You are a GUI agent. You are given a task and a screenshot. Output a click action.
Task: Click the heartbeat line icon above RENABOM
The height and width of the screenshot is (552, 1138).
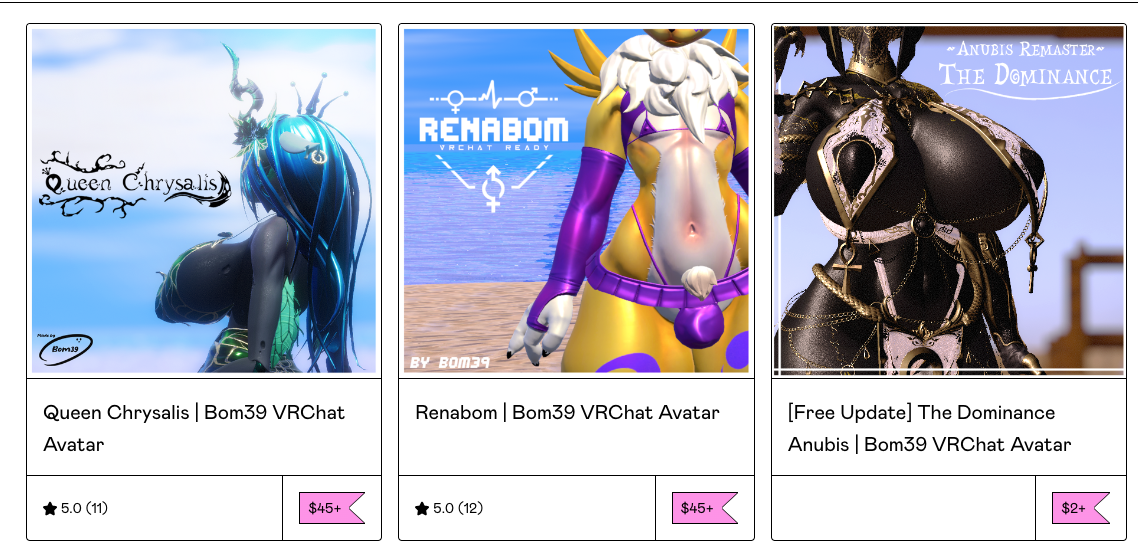(494, 95)
